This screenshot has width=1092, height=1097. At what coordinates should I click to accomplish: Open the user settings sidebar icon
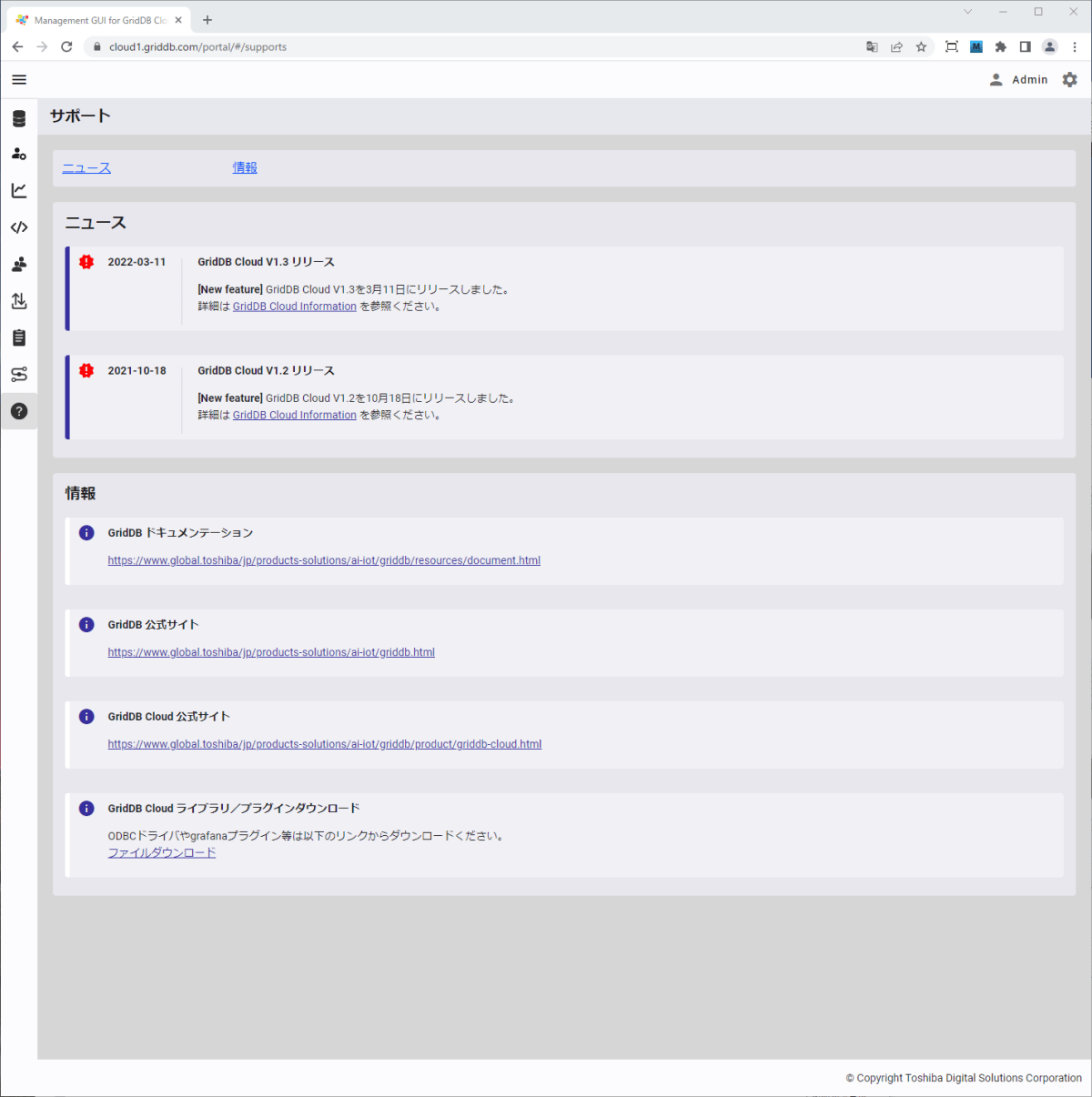pos(19,154)
